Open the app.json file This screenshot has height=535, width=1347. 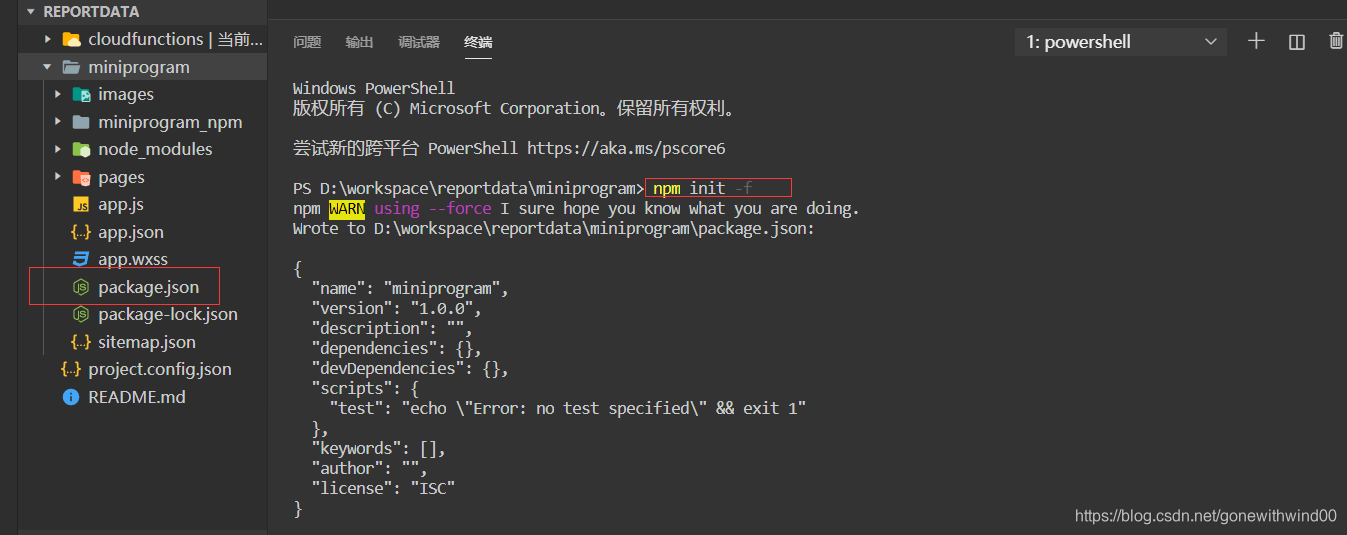pos(131,232)
